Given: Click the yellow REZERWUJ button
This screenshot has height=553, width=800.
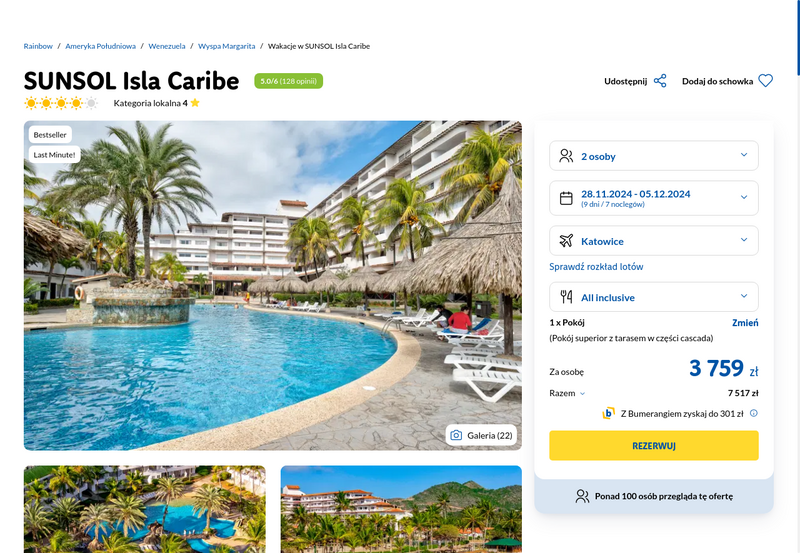Looking at the screenshot, I should click(x=654, y=445).
